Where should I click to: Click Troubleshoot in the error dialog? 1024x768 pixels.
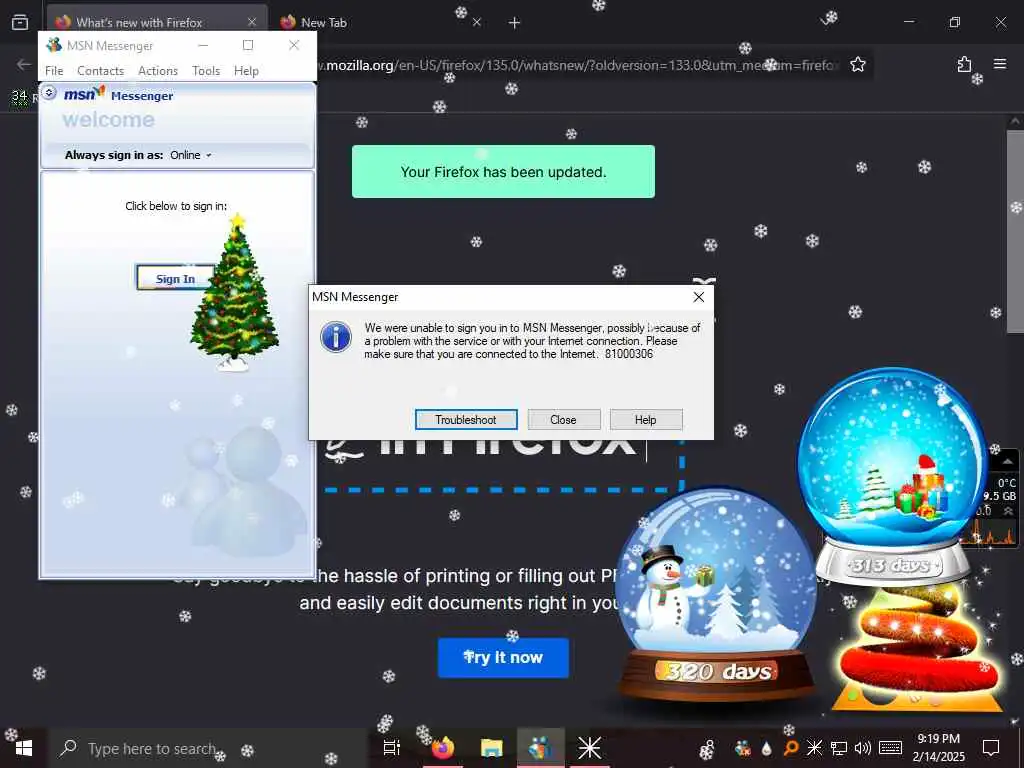[x=466, y=420]
